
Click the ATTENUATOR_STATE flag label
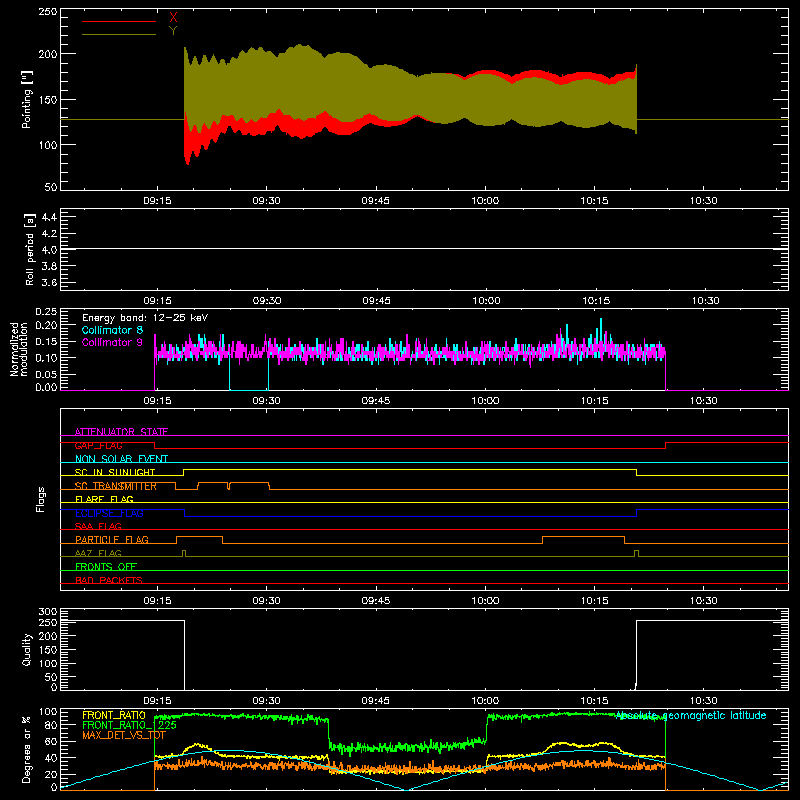[121, 432]
